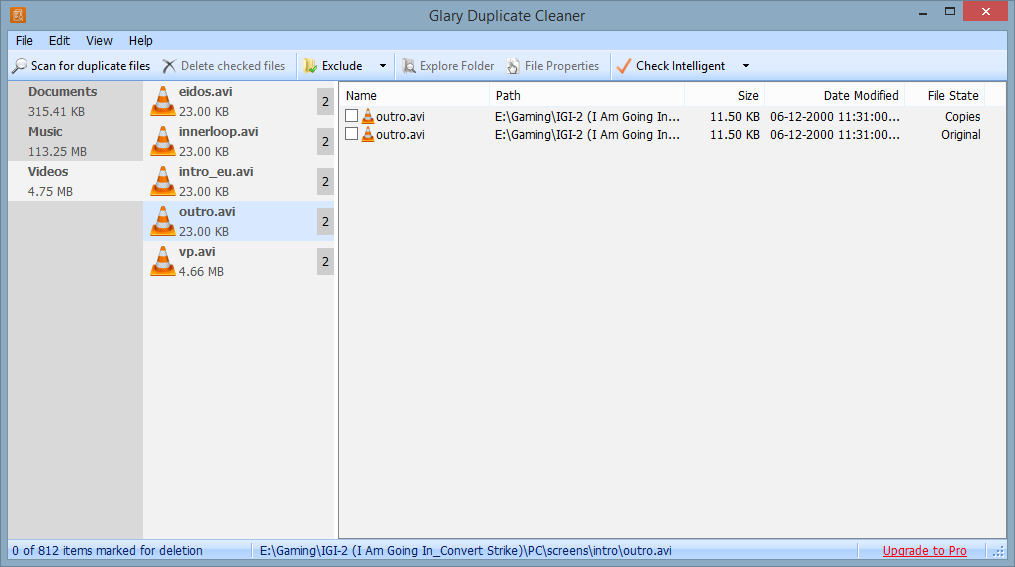The image size is (1015, 567).
Task: Select the Videos category
Action: pyautogui.click(x=76, y=181)
